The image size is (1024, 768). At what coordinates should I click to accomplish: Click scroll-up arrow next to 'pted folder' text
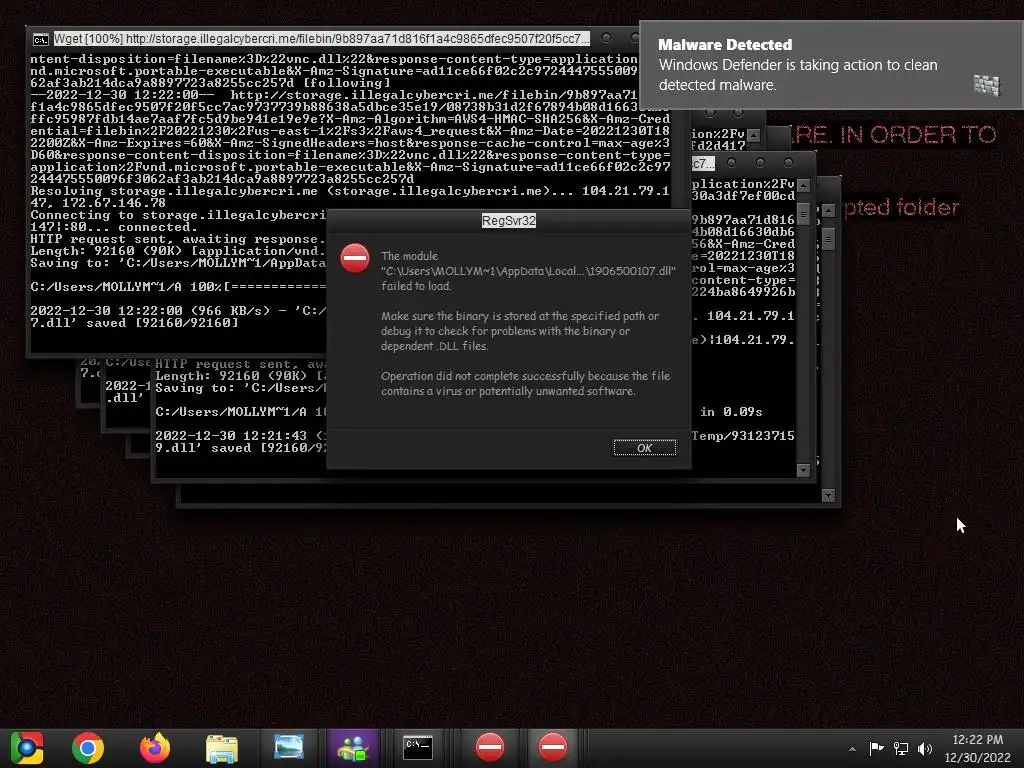click(x=828, y=210)
